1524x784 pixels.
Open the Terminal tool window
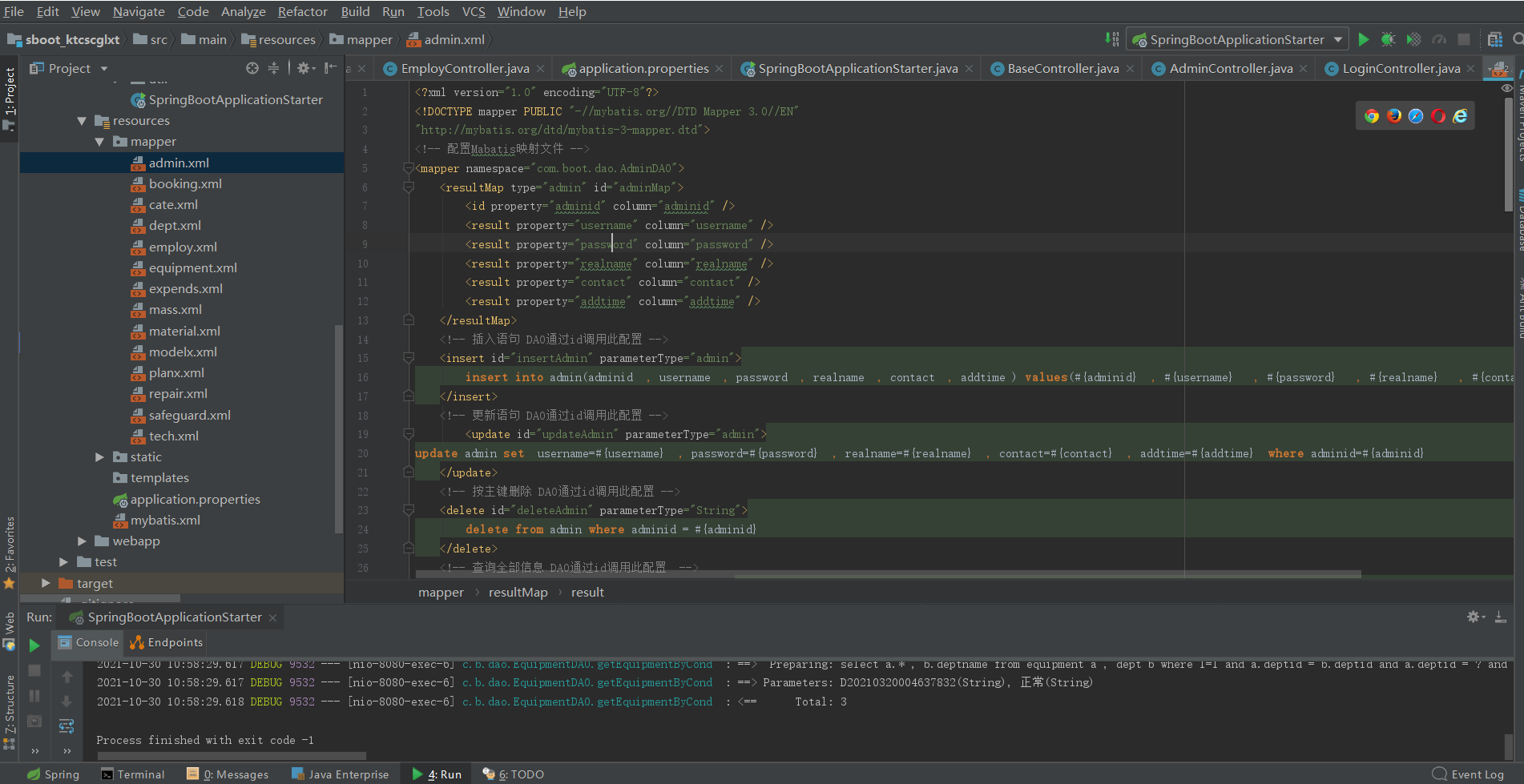point(133,774)
